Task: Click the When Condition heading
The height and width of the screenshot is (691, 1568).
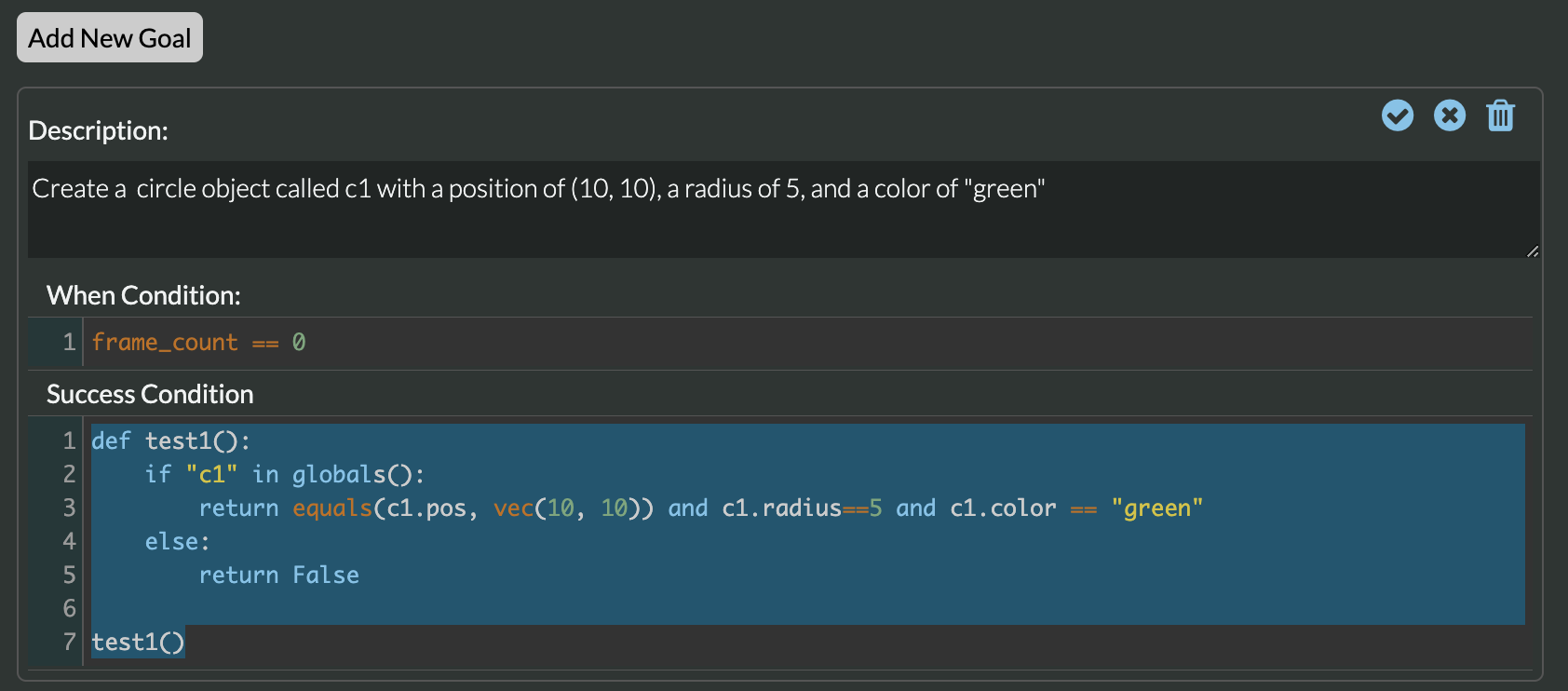Action: (143, 295)
